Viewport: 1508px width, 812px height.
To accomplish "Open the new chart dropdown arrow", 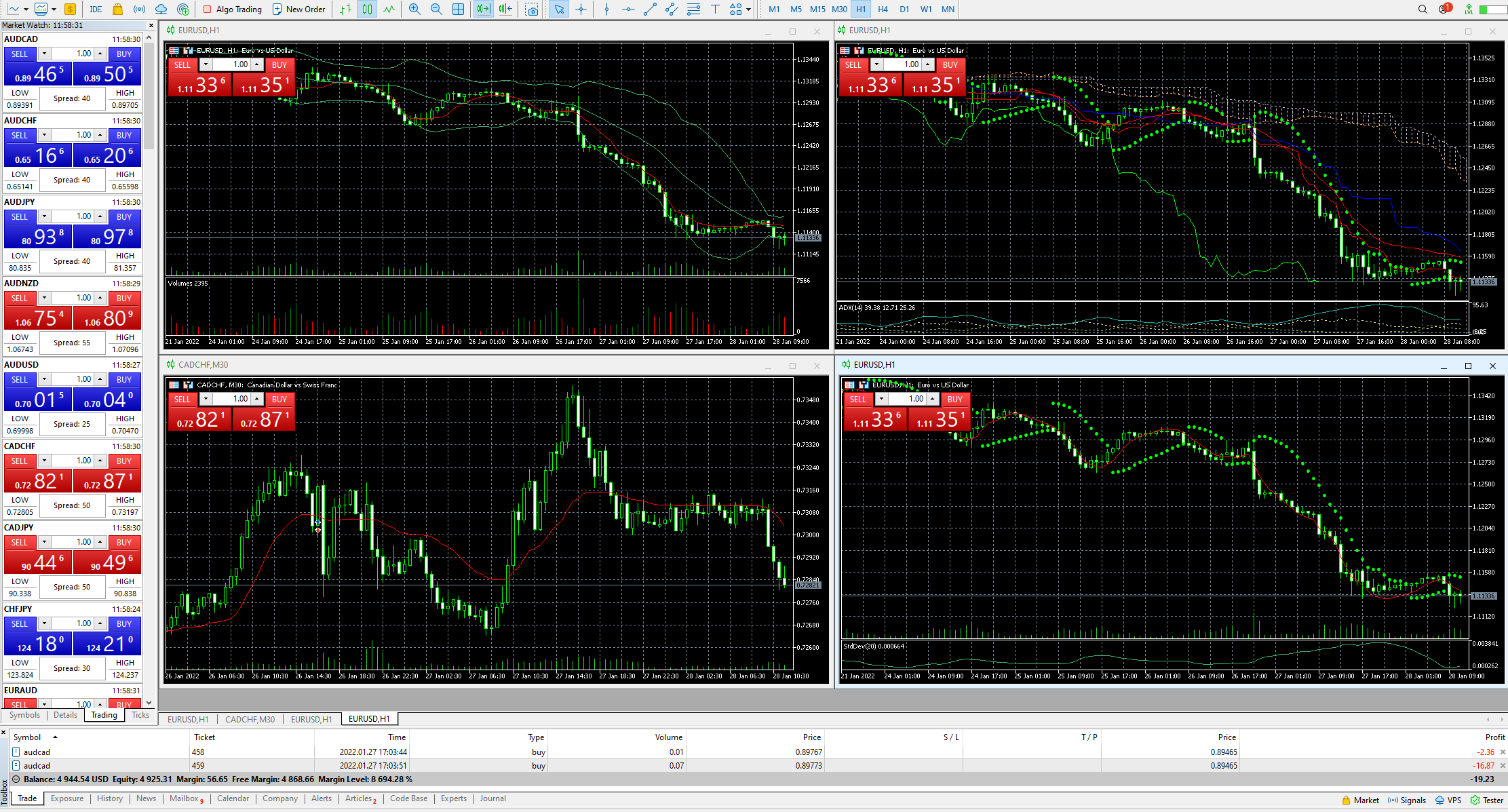I will (26, 9).
